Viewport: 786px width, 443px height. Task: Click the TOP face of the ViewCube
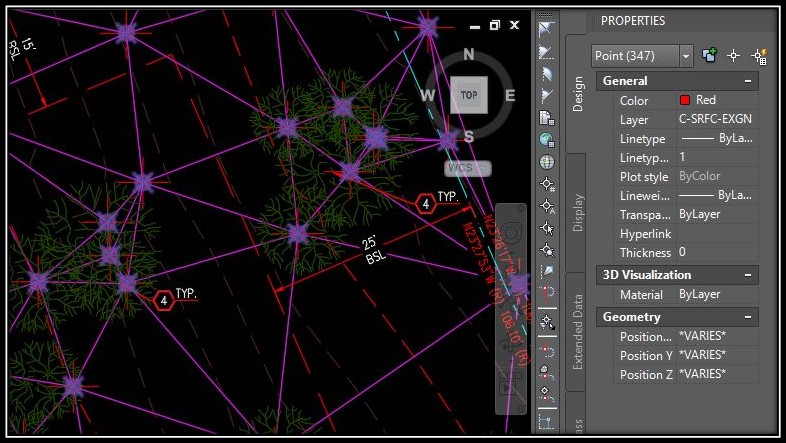click(x=469, y=95)
